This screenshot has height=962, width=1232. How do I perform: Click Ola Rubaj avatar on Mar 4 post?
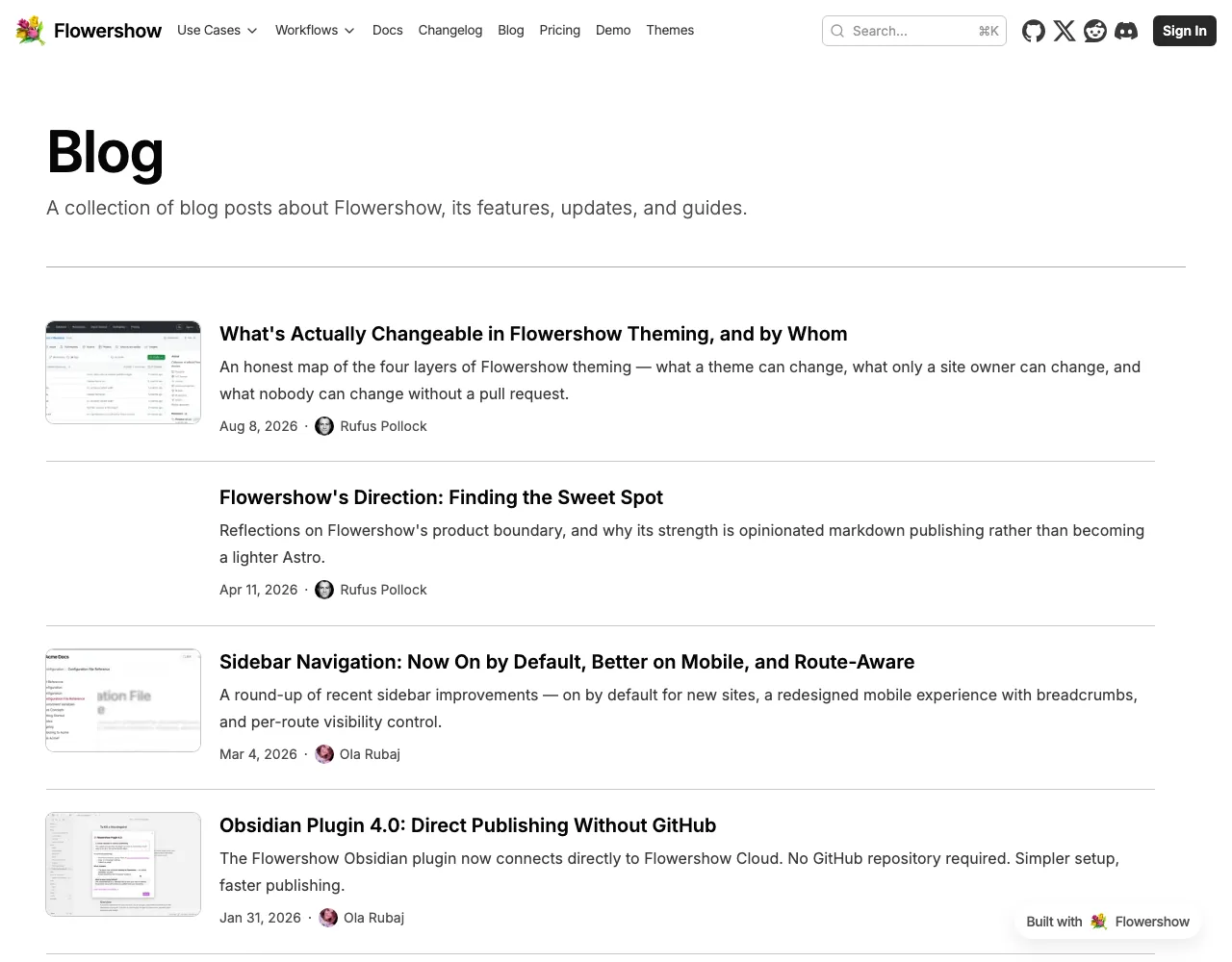point(324,754)
